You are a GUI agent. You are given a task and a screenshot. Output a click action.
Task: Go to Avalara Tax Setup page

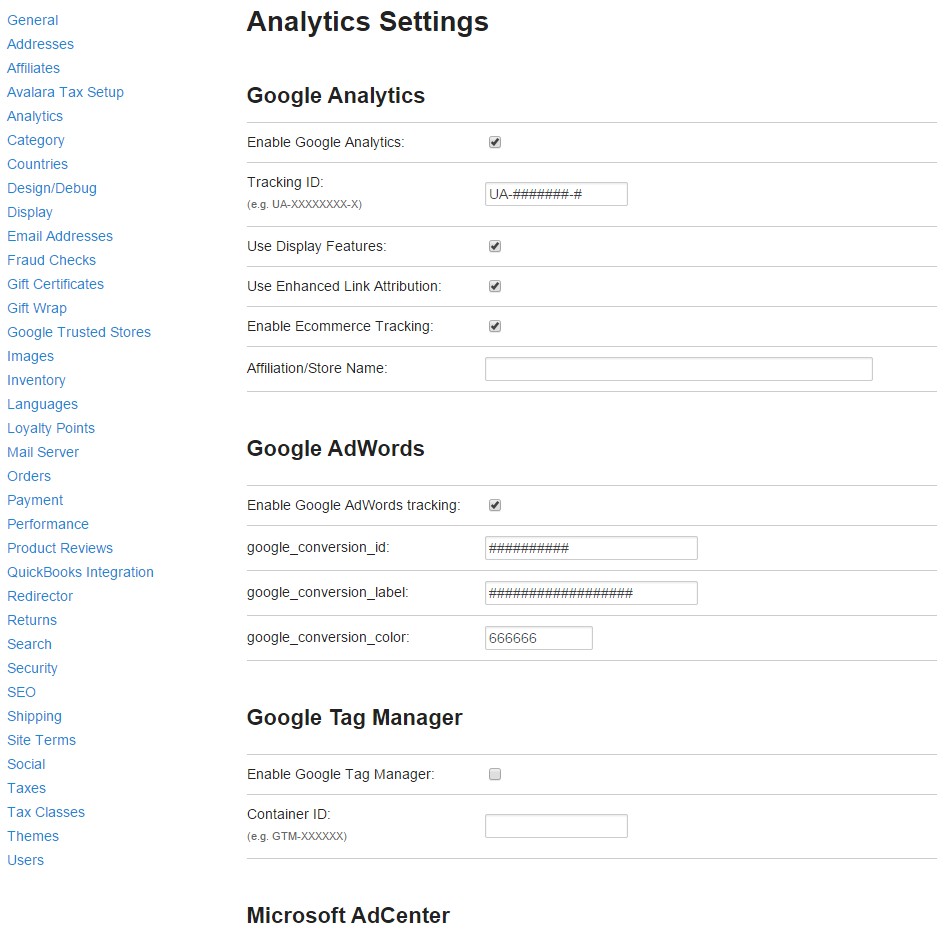[65, 92]
